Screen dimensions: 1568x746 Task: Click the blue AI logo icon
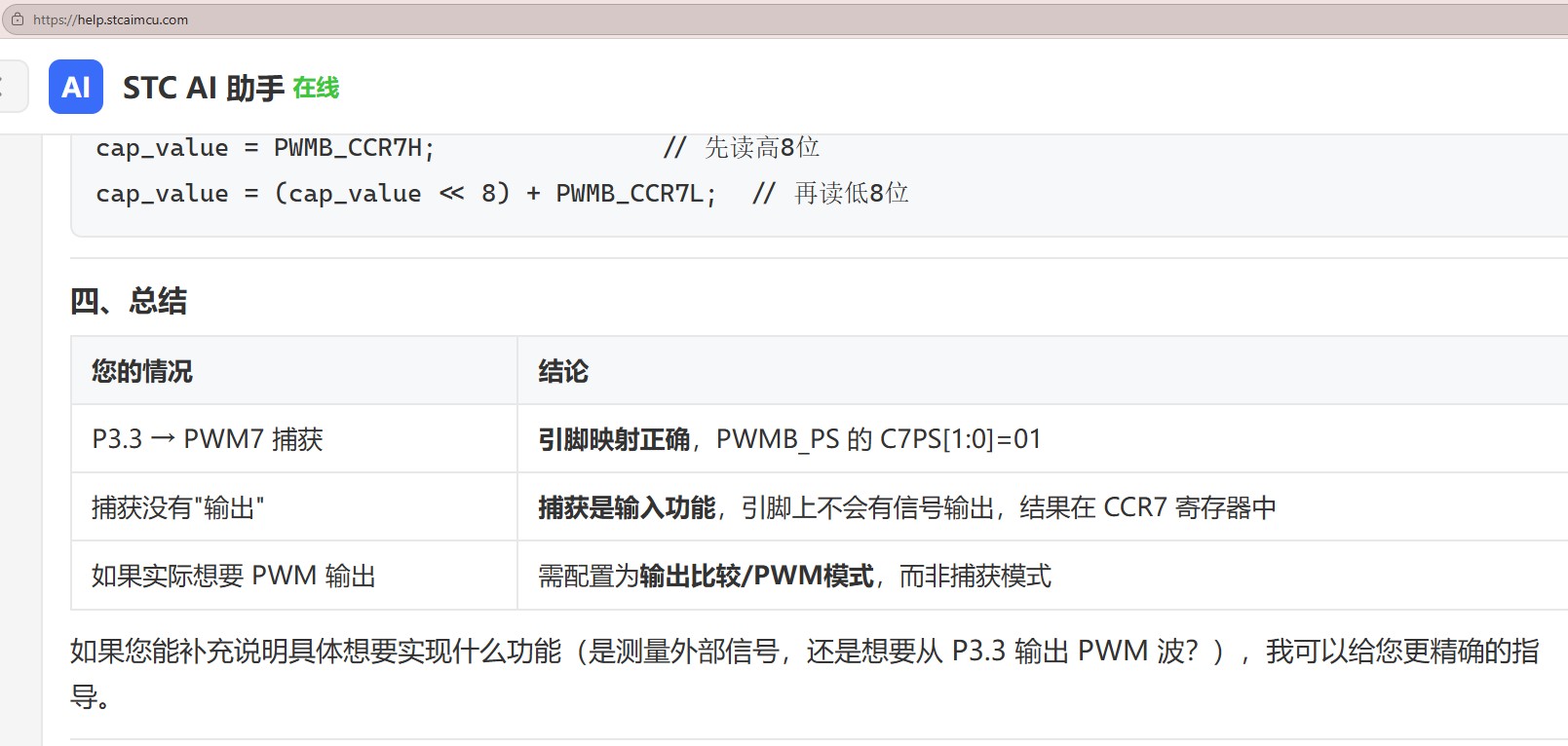pos(76,87)
